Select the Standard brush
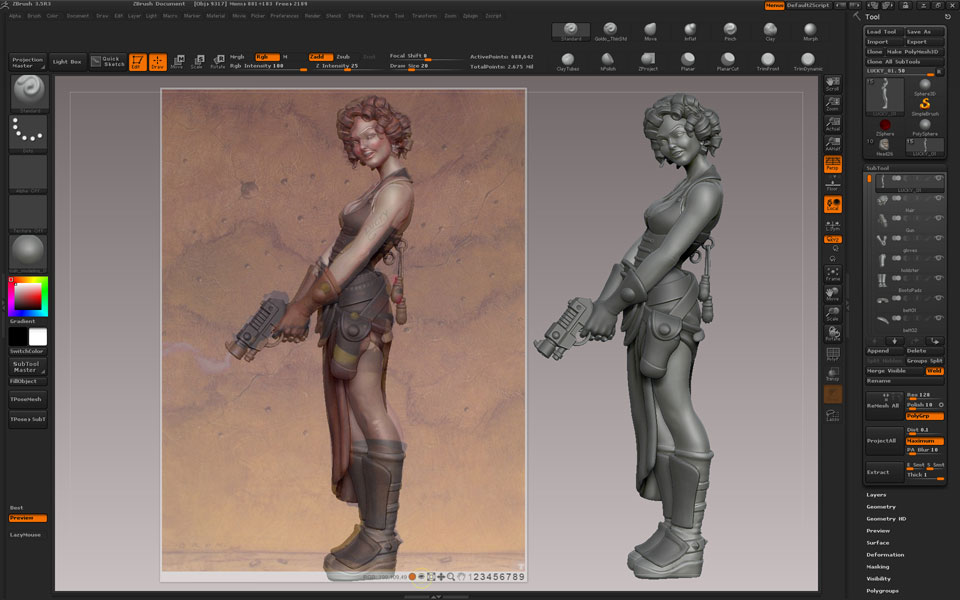960x600 pixels. tap(570, 31)
